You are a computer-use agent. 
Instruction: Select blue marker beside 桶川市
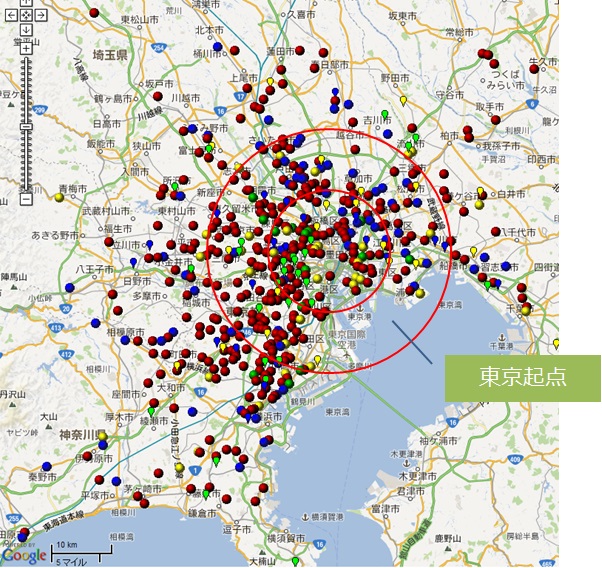click(x=218, y=46)
